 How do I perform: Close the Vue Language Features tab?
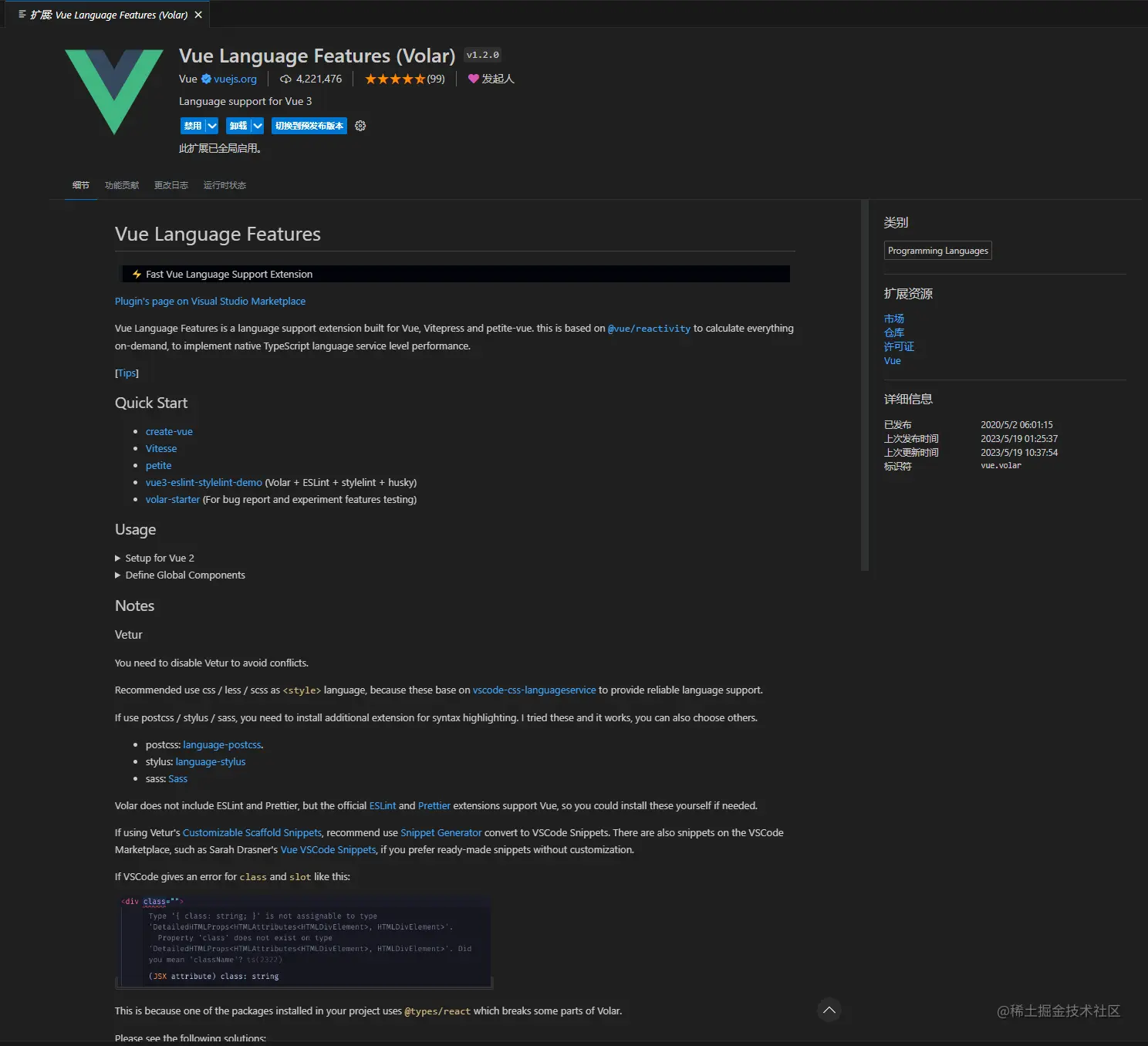point(198,15)
